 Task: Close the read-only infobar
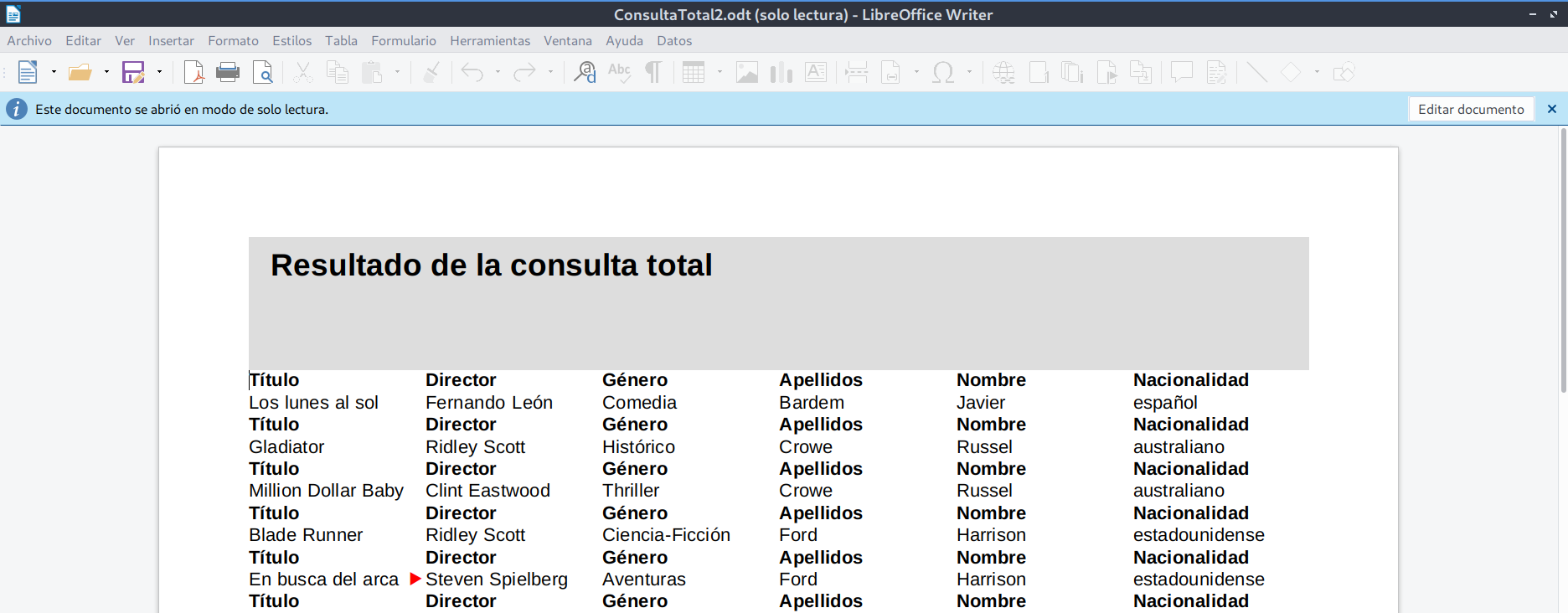point(1551,110)
